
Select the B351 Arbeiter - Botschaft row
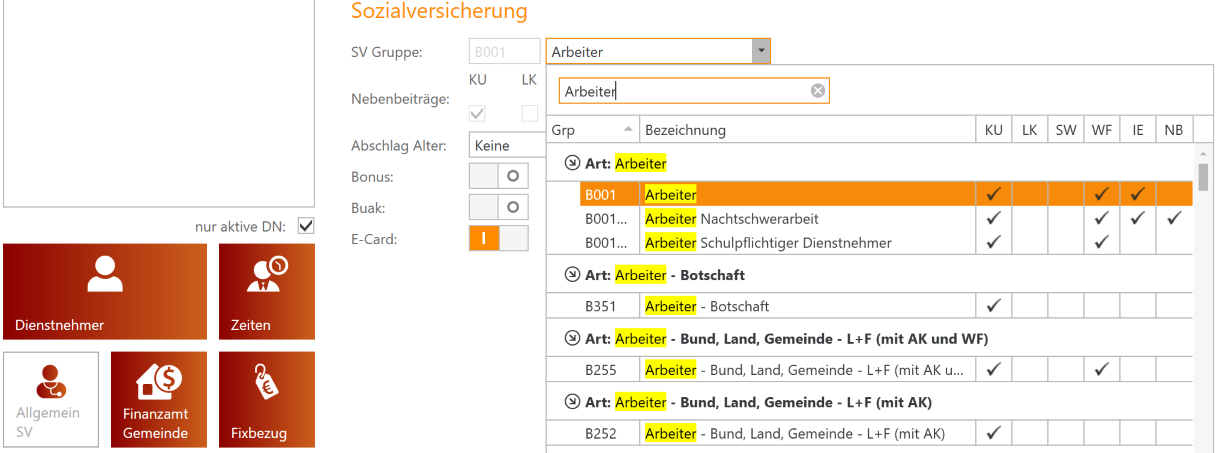[x=869, y=306]
